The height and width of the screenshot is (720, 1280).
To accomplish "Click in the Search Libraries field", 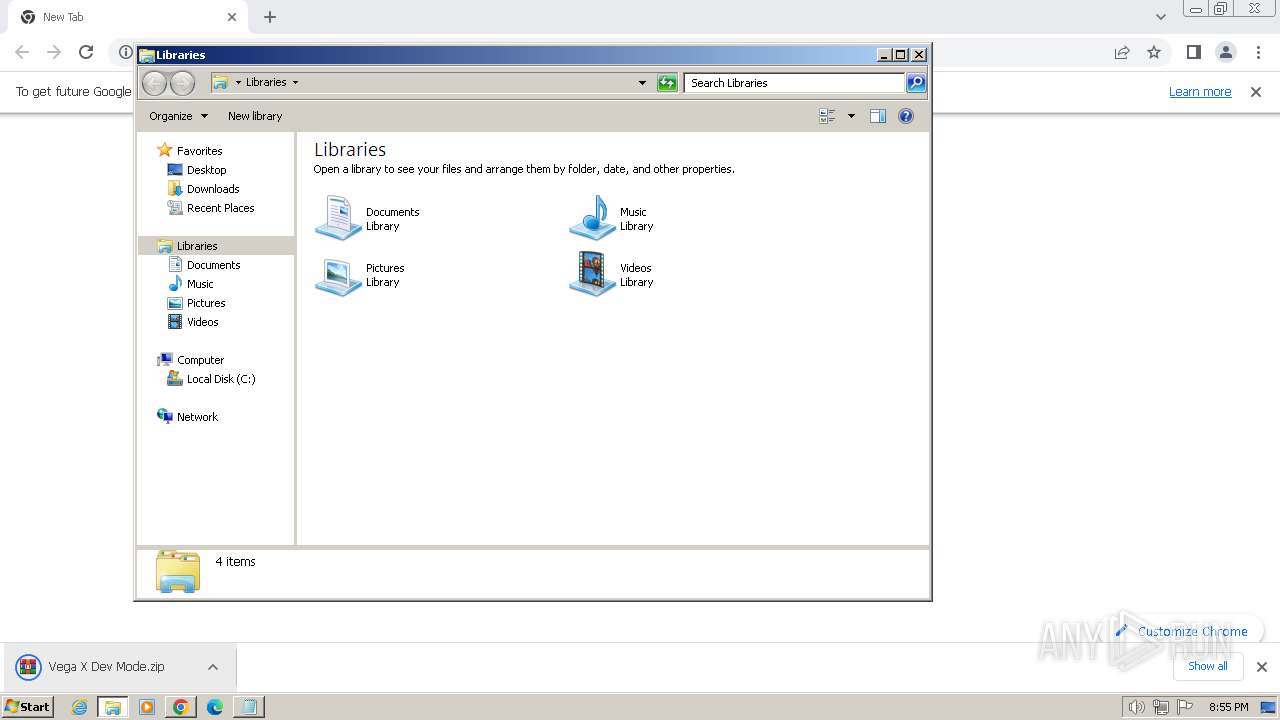I will point(794,83).
